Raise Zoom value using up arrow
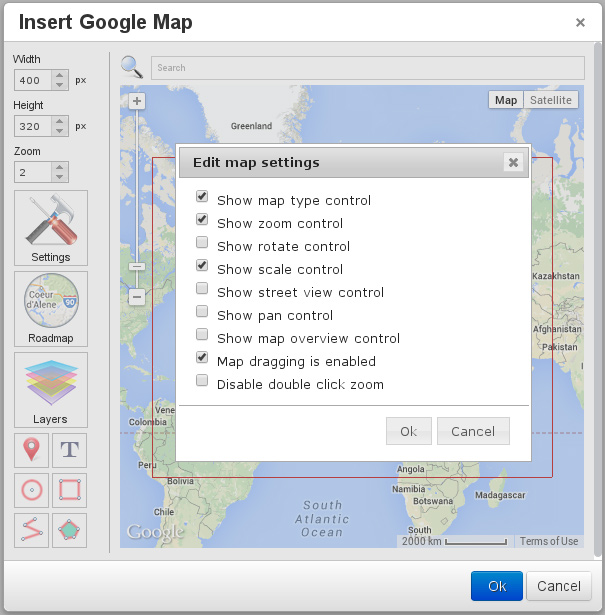 tap(60, 167)
